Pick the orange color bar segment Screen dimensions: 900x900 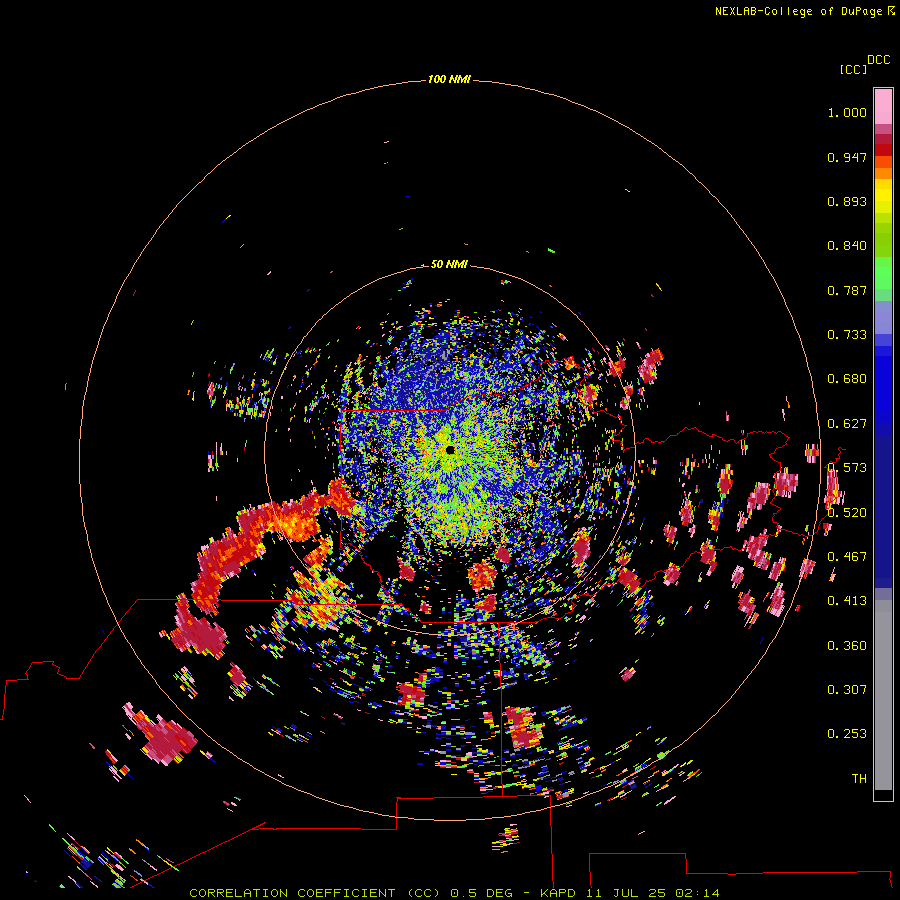(883, 173)
